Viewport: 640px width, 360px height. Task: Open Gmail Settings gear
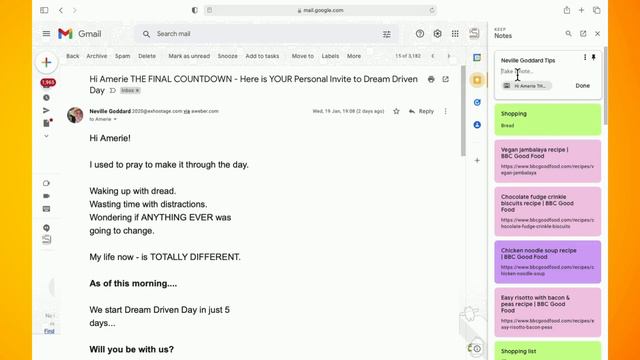click(x=438, y=34)
